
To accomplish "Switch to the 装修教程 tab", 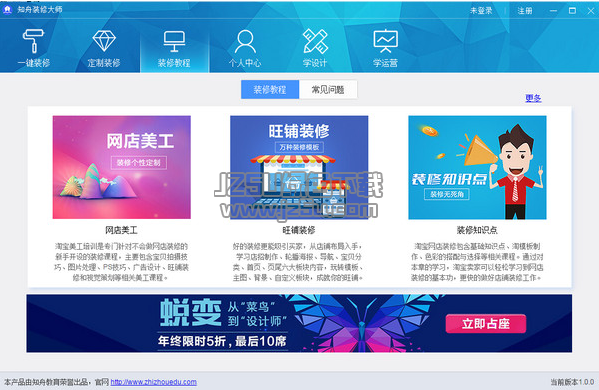I will pos(270,90).
